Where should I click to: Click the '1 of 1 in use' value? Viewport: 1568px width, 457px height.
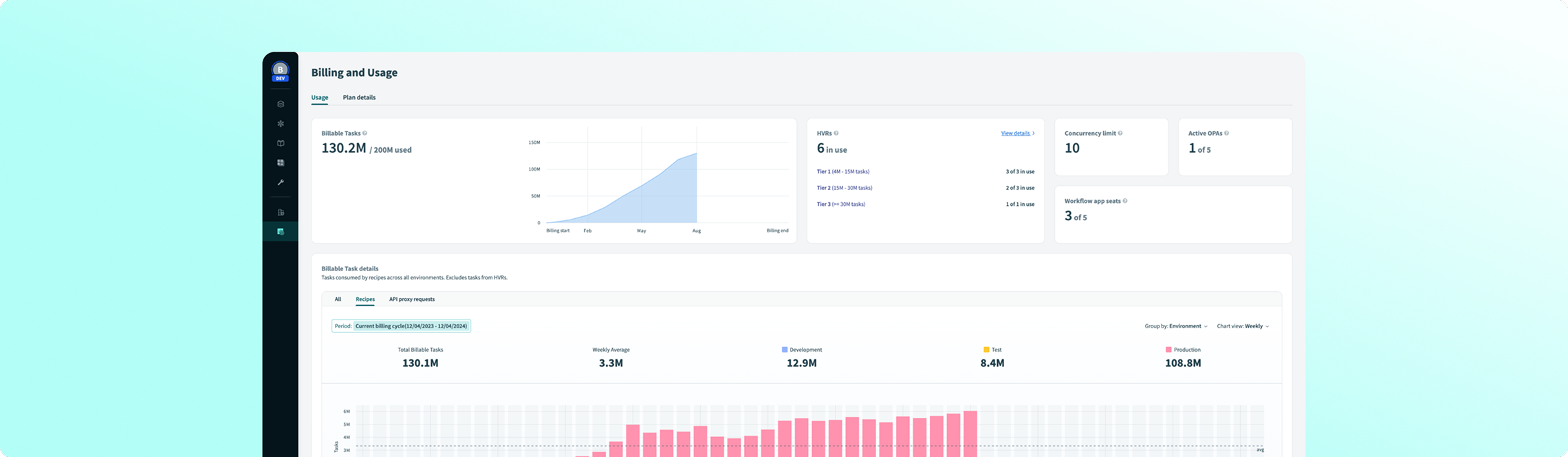1020,204
